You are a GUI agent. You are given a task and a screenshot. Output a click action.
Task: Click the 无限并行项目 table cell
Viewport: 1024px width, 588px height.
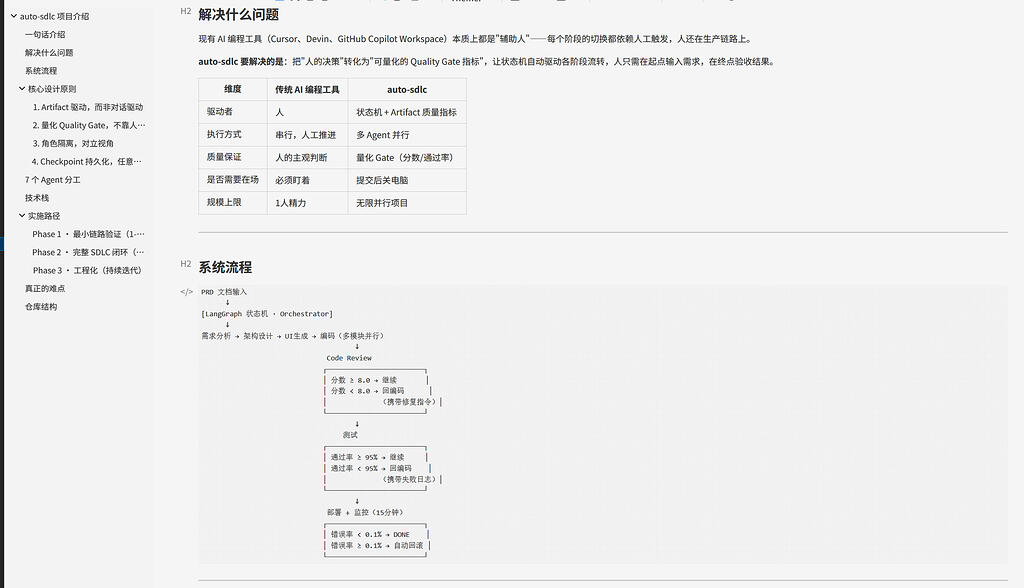pyautogui.click(x=407, y=203)
